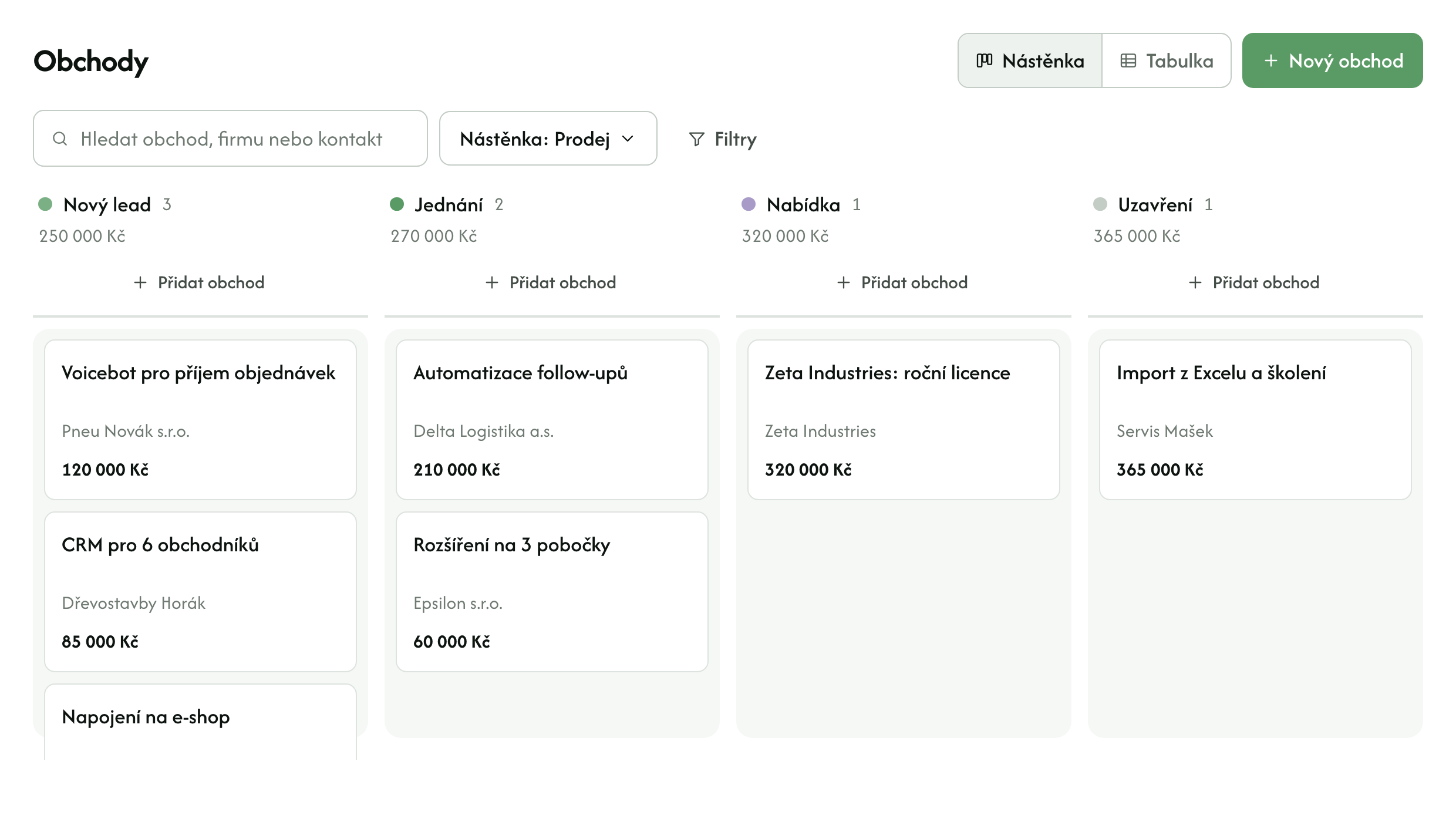Click the chevron arrow in Nástěnka: Prodej
This screenshot has width=1456, height=822.
pos(628,139)
